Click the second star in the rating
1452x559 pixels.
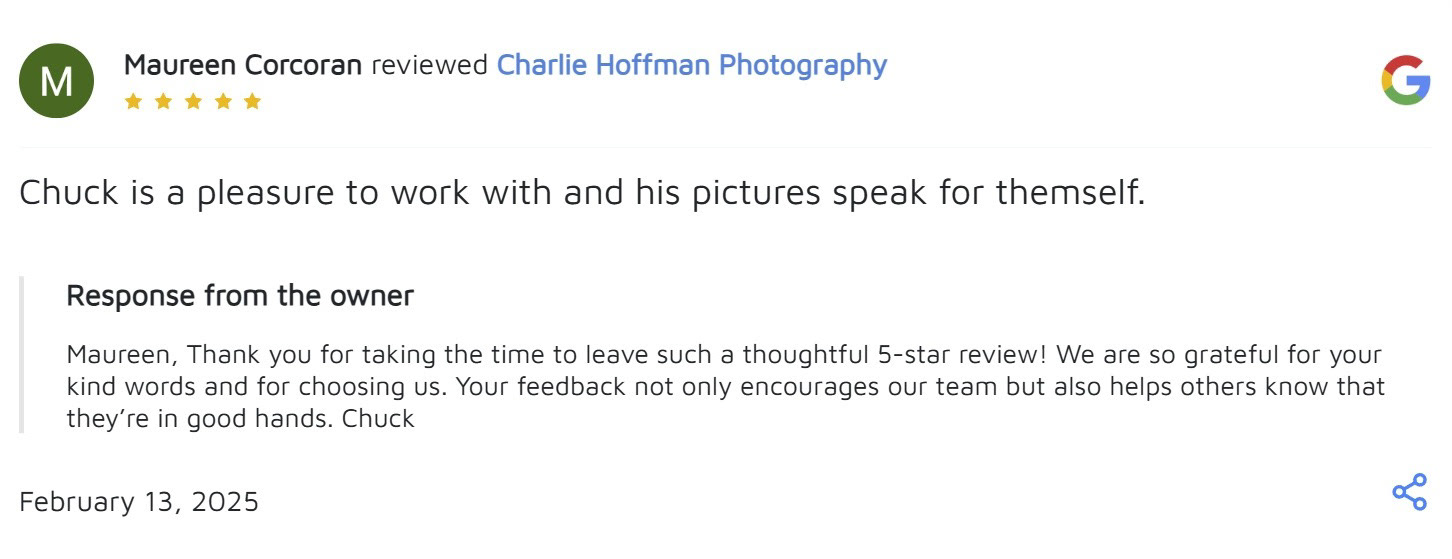(x=163, y=101)
